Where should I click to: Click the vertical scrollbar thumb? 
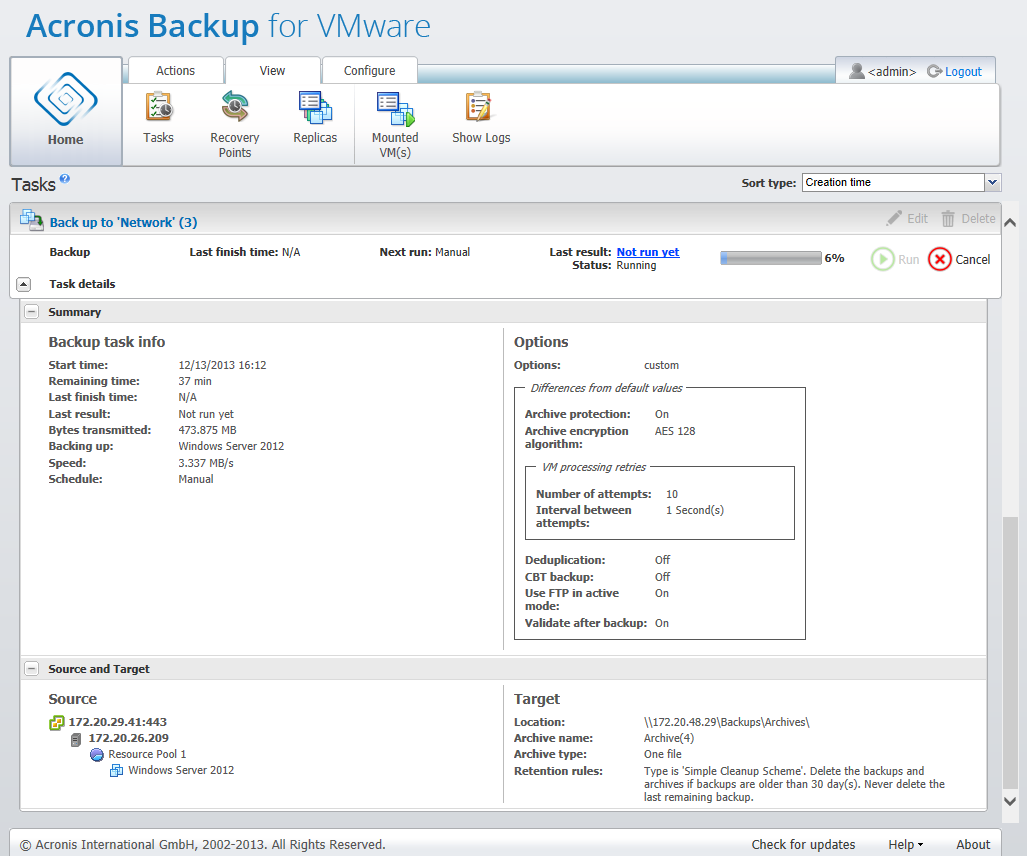click(1010, 653)
